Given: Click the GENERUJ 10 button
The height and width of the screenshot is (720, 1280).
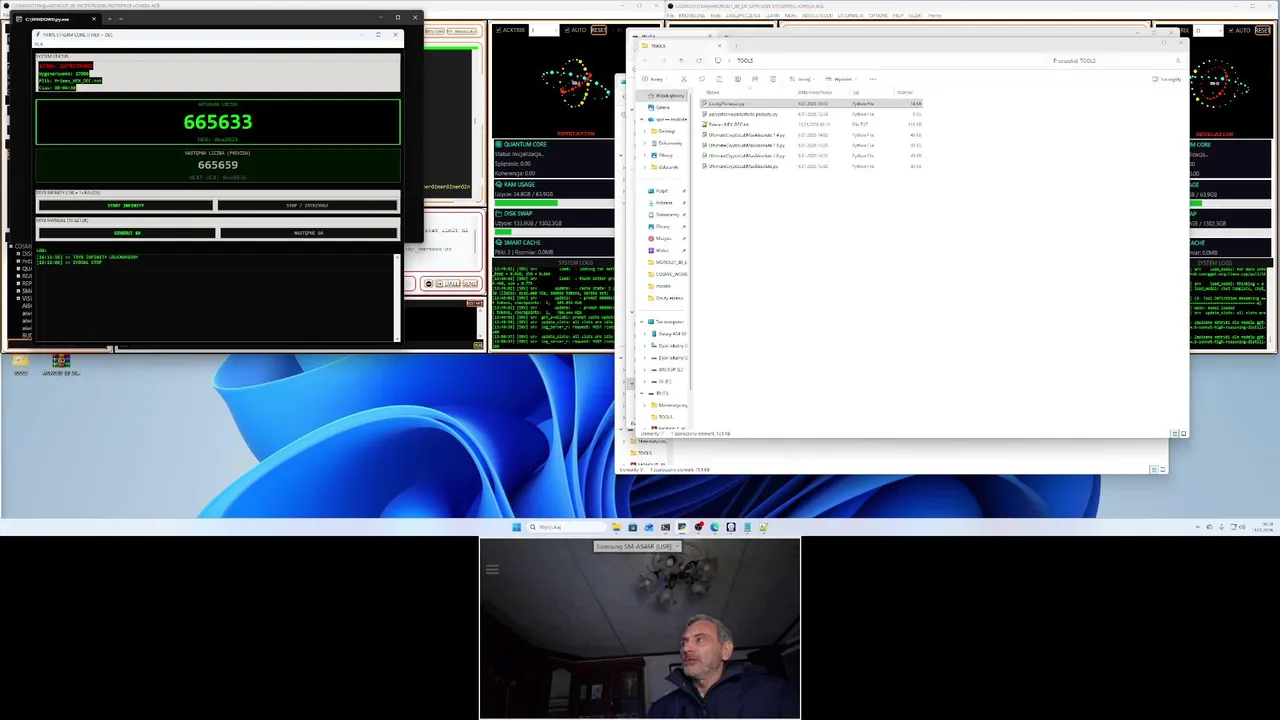Looking at the screenshot, I should click(x=127, y=233).
